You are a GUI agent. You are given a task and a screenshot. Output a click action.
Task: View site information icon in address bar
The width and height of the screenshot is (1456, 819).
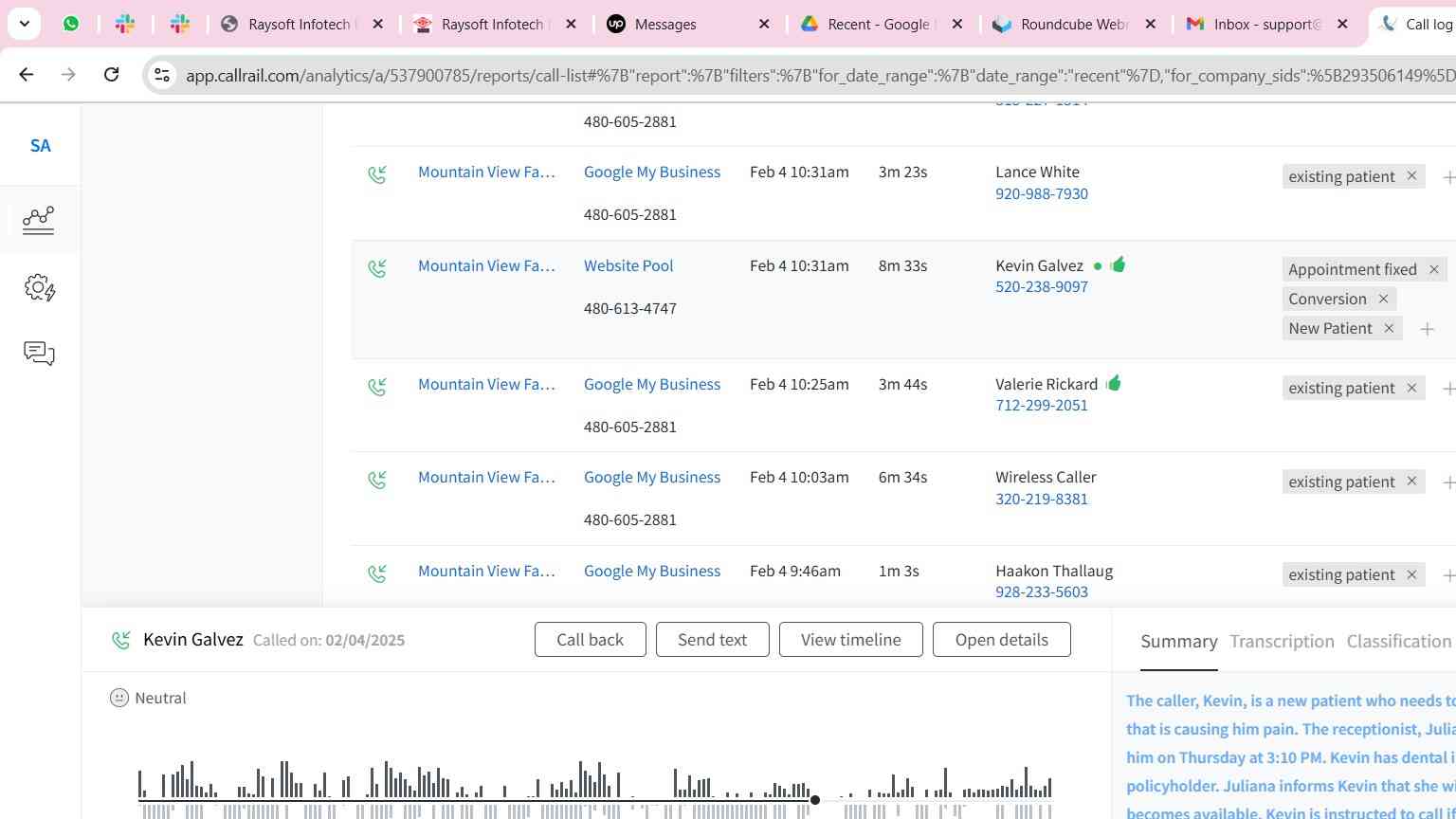pos(162,75)
